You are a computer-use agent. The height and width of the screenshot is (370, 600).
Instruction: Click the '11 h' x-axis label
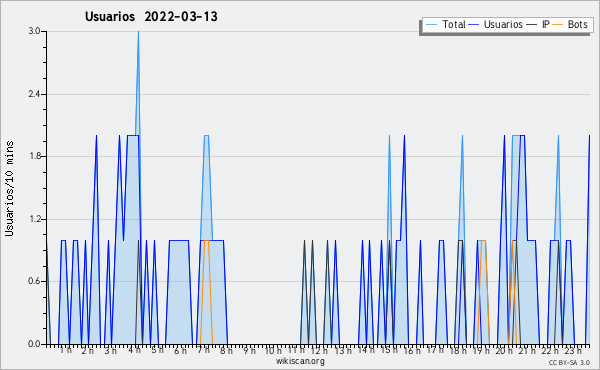pyautogui.click(x=297, y=350)
